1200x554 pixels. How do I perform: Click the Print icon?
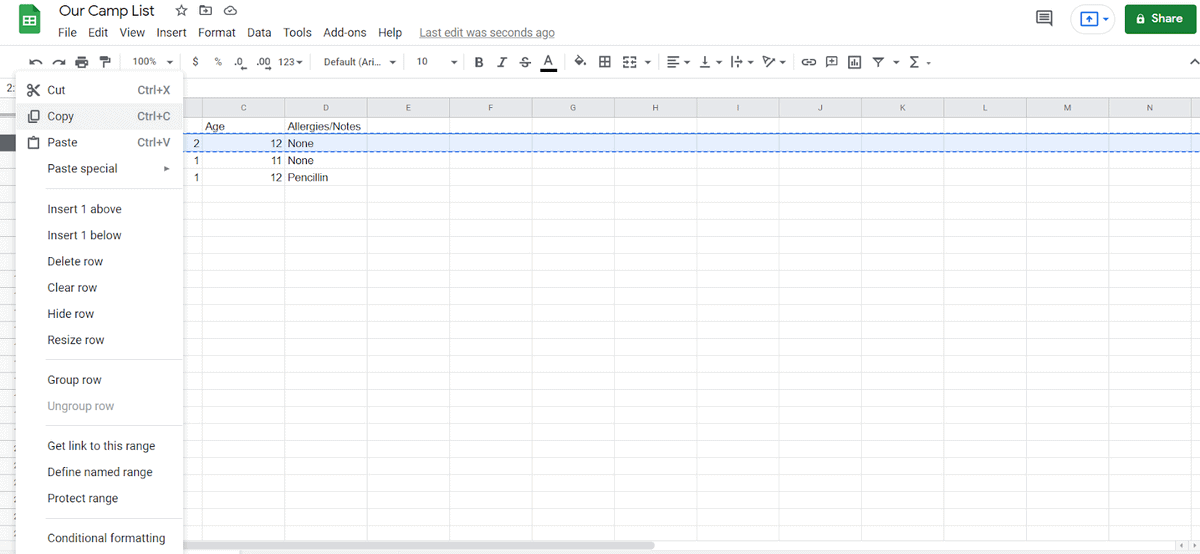(82, 62)
